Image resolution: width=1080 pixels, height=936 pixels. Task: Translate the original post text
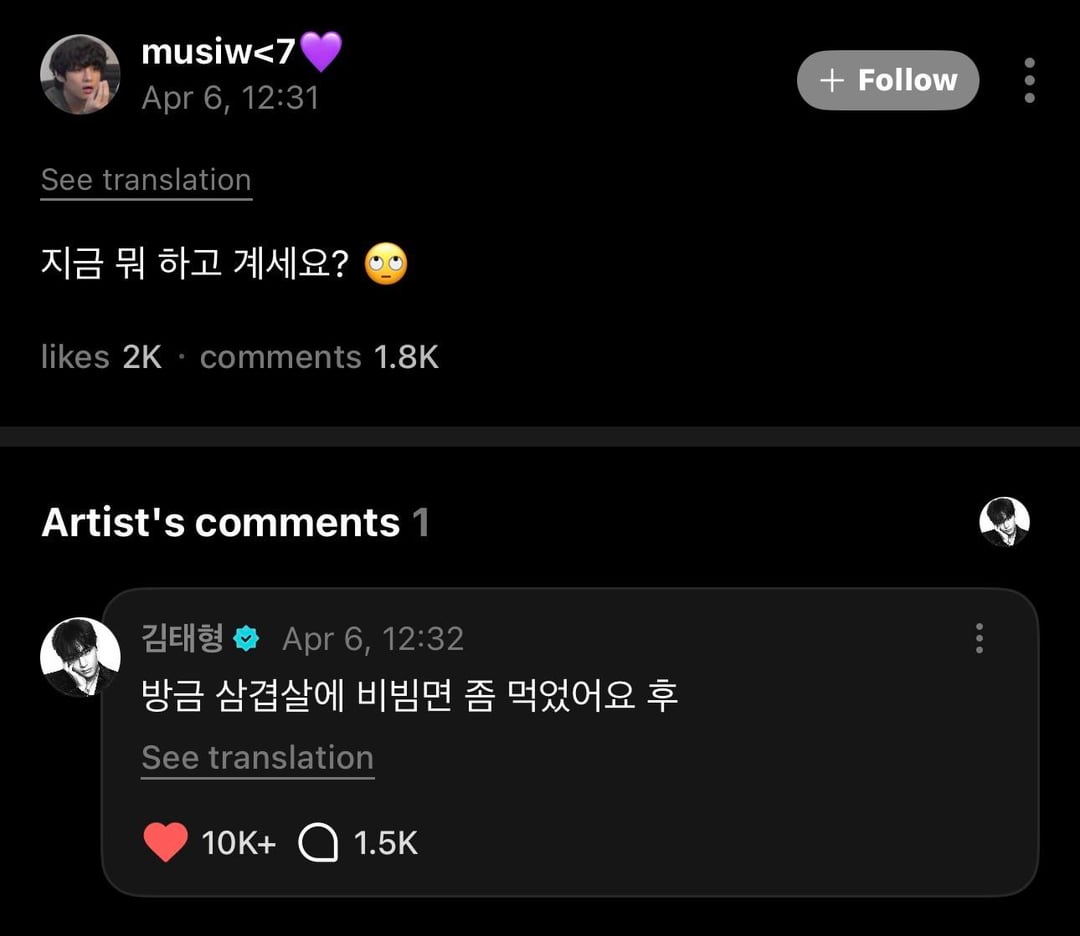tap(146, 180)
